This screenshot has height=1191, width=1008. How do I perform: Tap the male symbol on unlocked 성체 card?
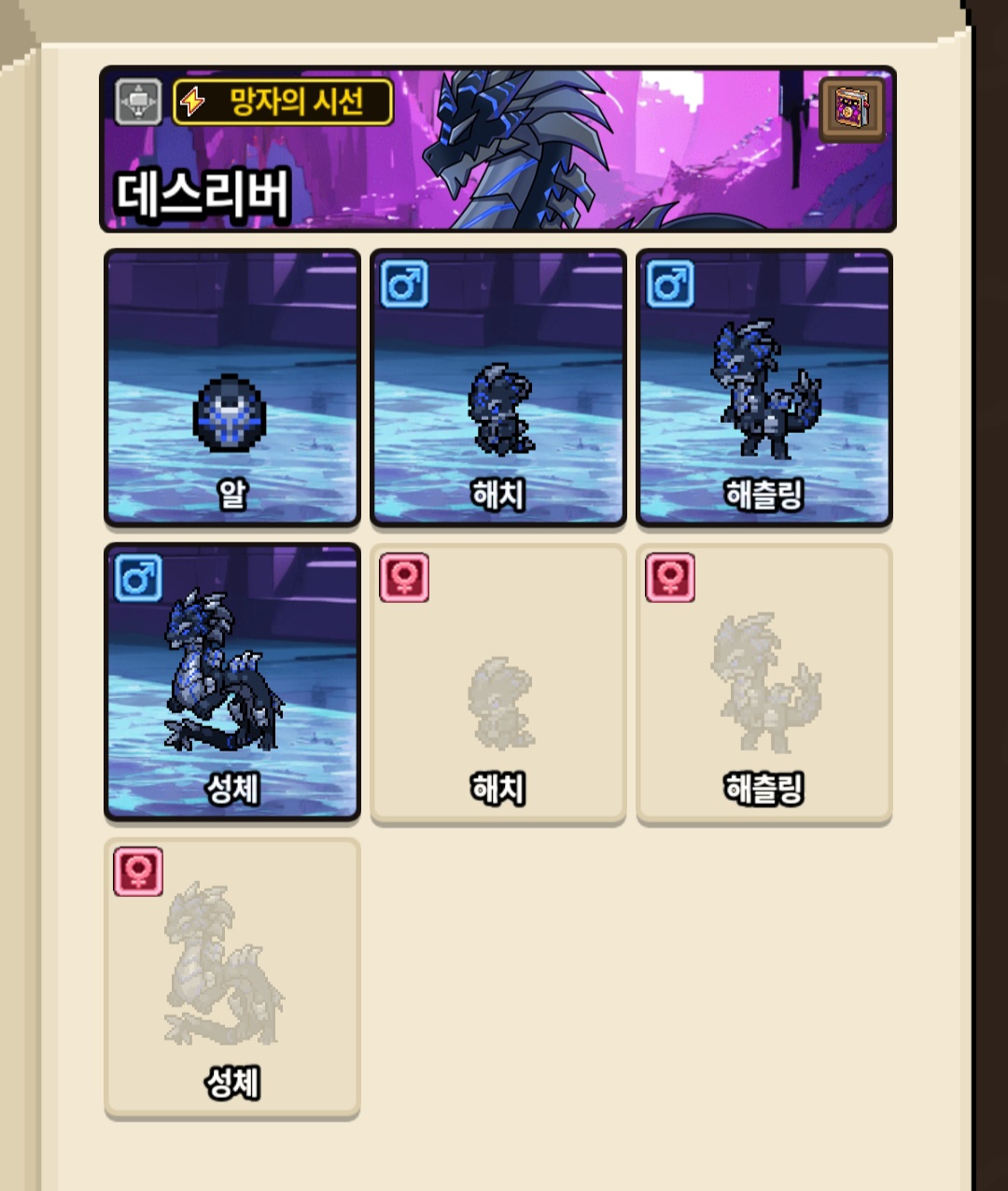(138, 578)
